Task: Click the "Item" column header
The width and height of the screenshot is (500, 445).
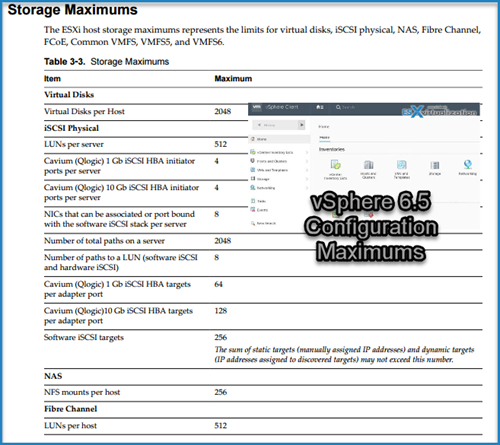Action: (x=52, y=79)
